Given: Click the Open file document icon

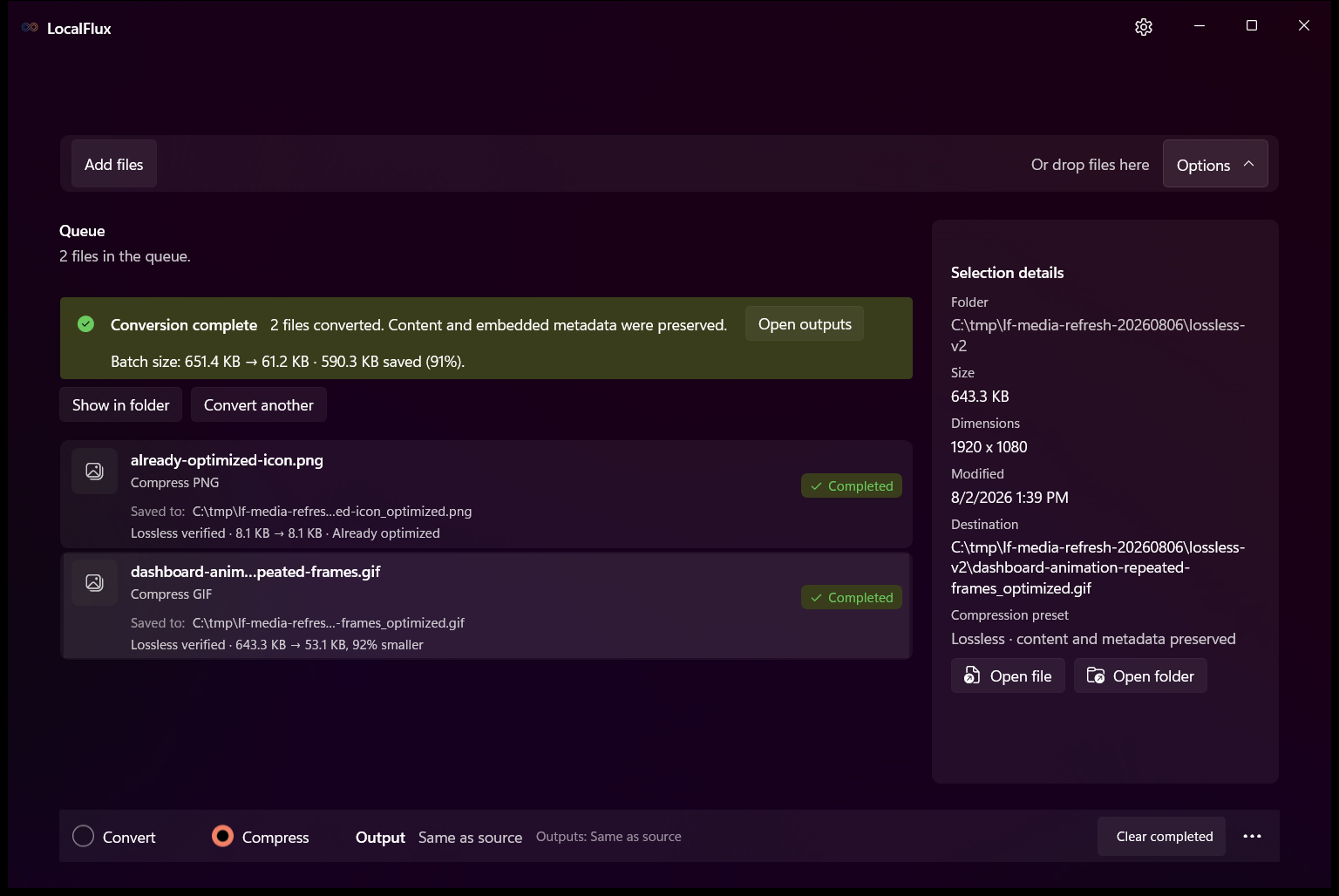Looking at the screenshot, I should 972,675.
